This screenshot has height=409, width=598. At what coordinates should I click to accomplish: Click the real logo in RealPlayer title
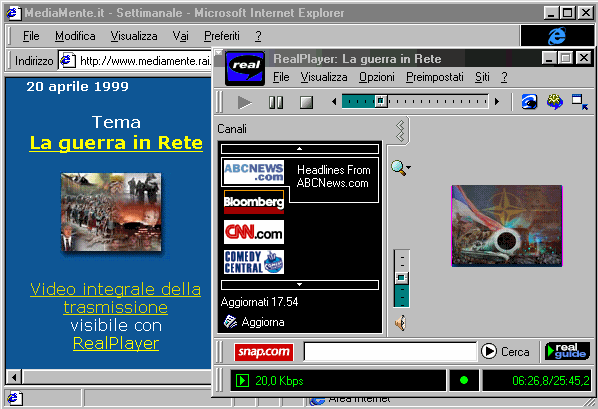click(245, 68)
